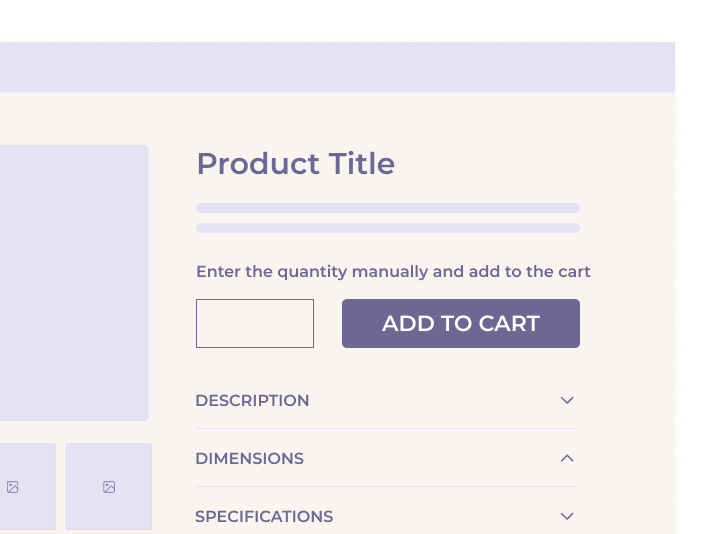Click the image icon in the partially visible left thumbnail

13,487
